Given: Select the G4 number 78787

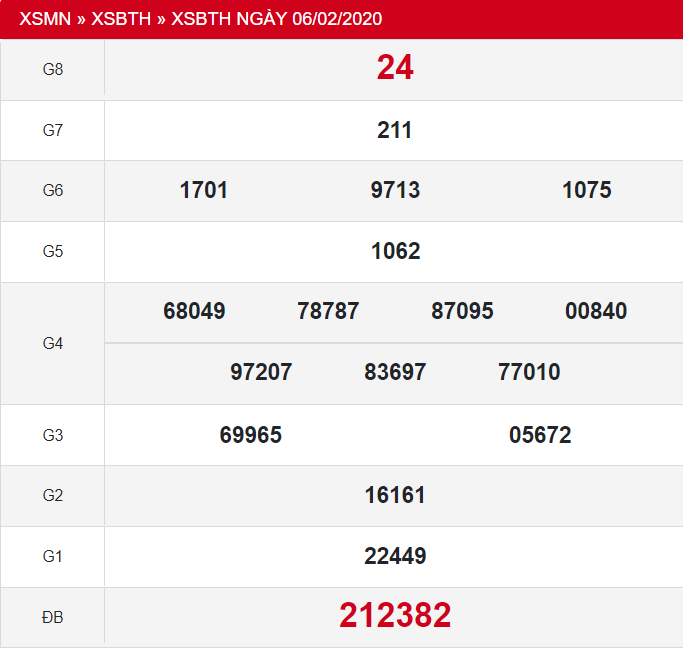Looking at the screenshot, I should [x=328, y=311].
